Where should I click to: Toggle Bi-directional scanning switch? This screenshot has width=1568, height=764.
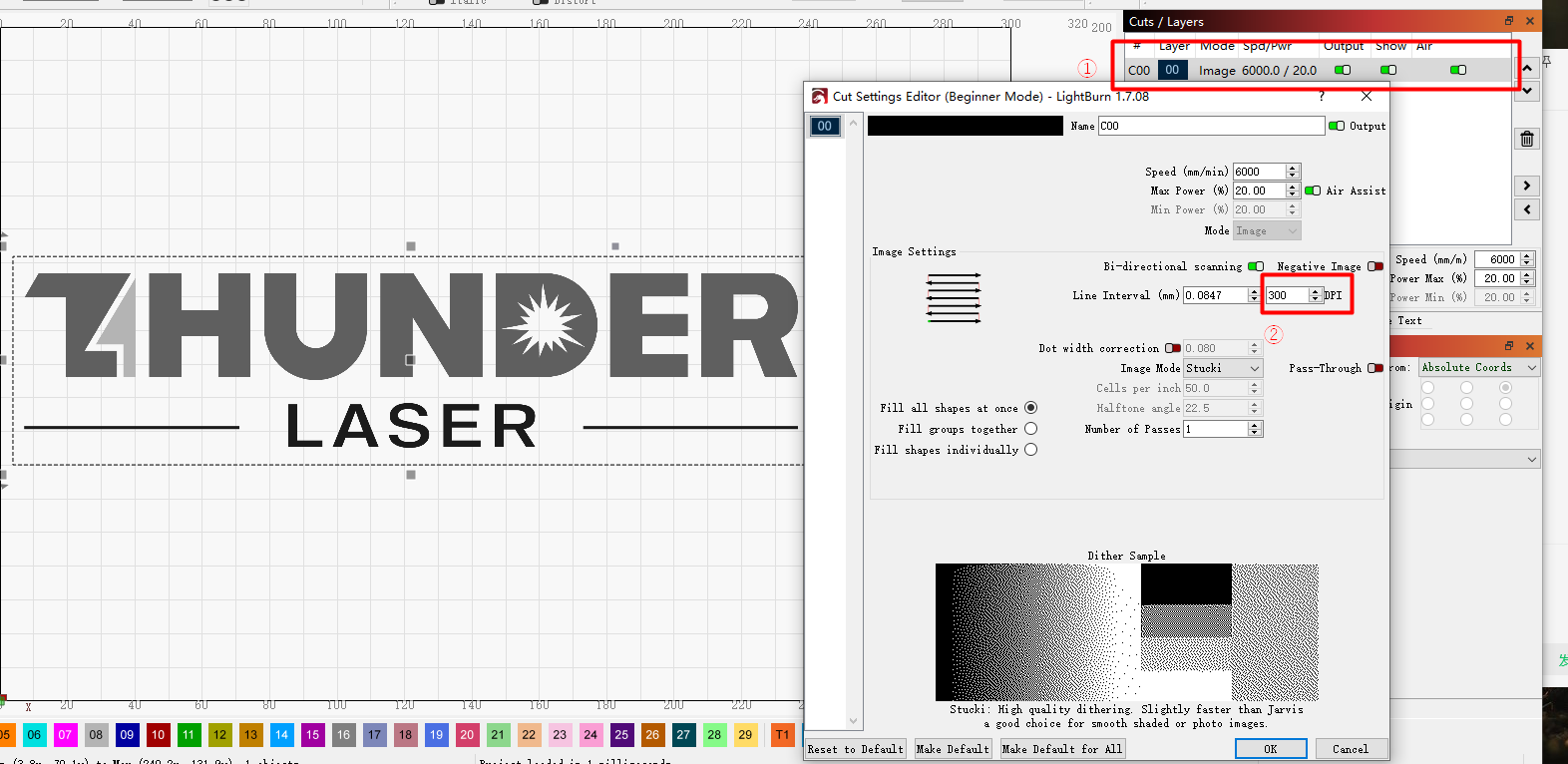click(1256, 266)
